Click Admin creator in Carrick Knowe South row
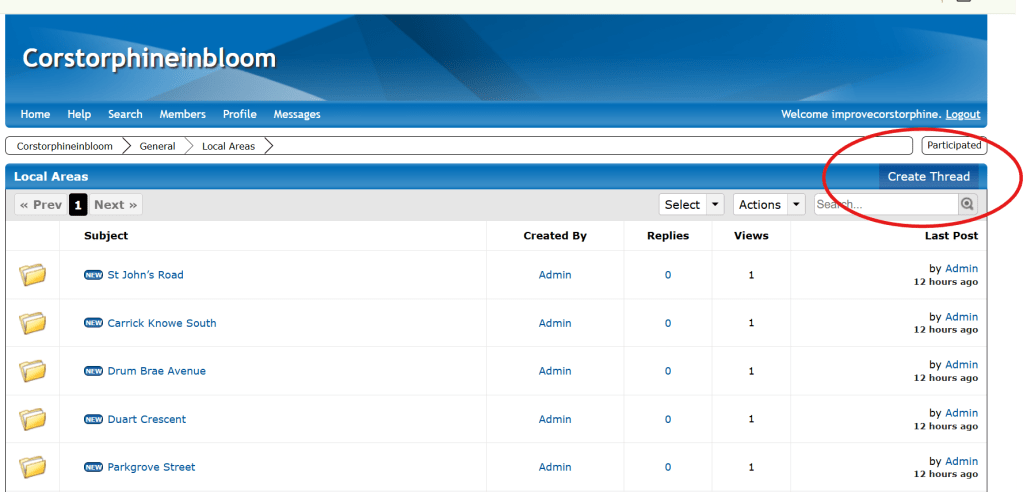The height and width of the screenshot is (492, 1023). click(555, 323)
